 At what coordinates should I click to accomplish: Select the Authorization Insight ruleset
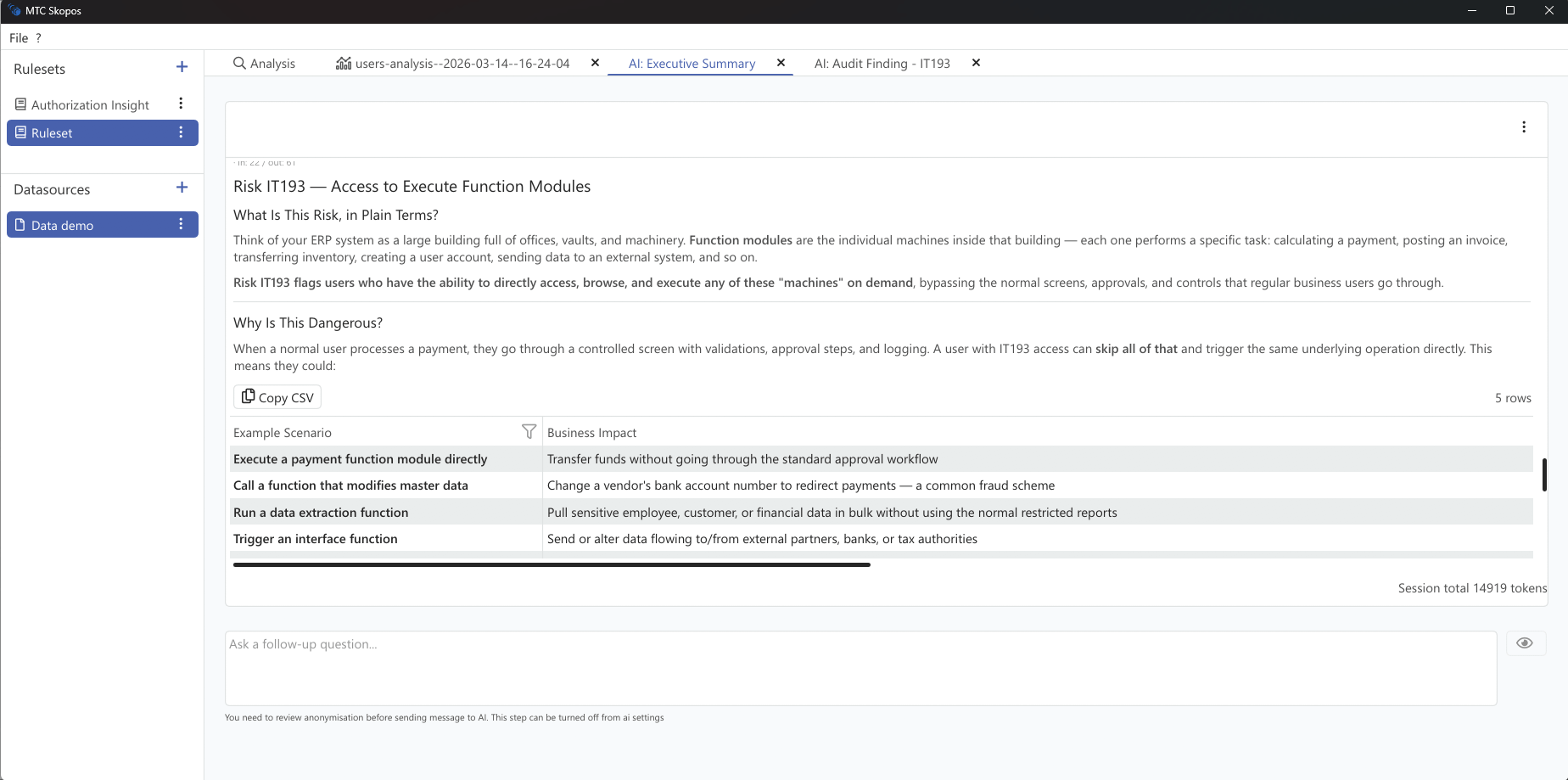click(x=89, y=104)
